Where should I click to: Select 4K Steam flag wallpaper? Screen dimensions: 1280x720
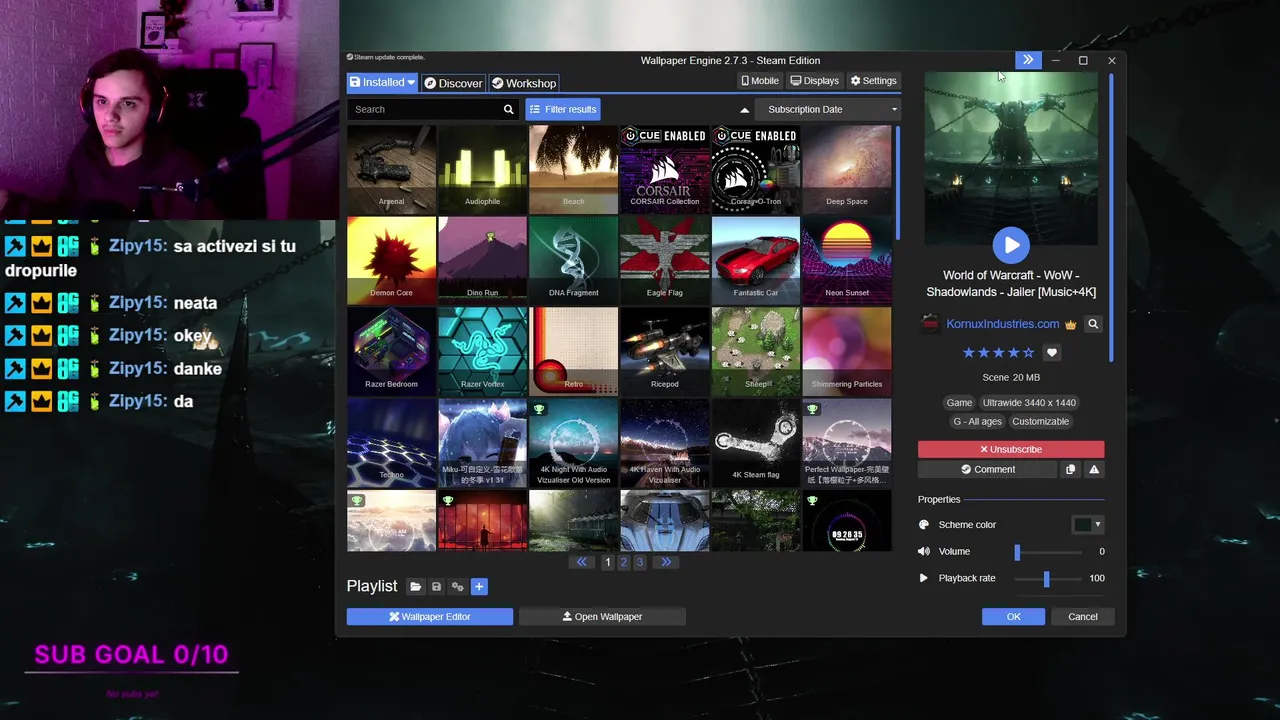755,442
